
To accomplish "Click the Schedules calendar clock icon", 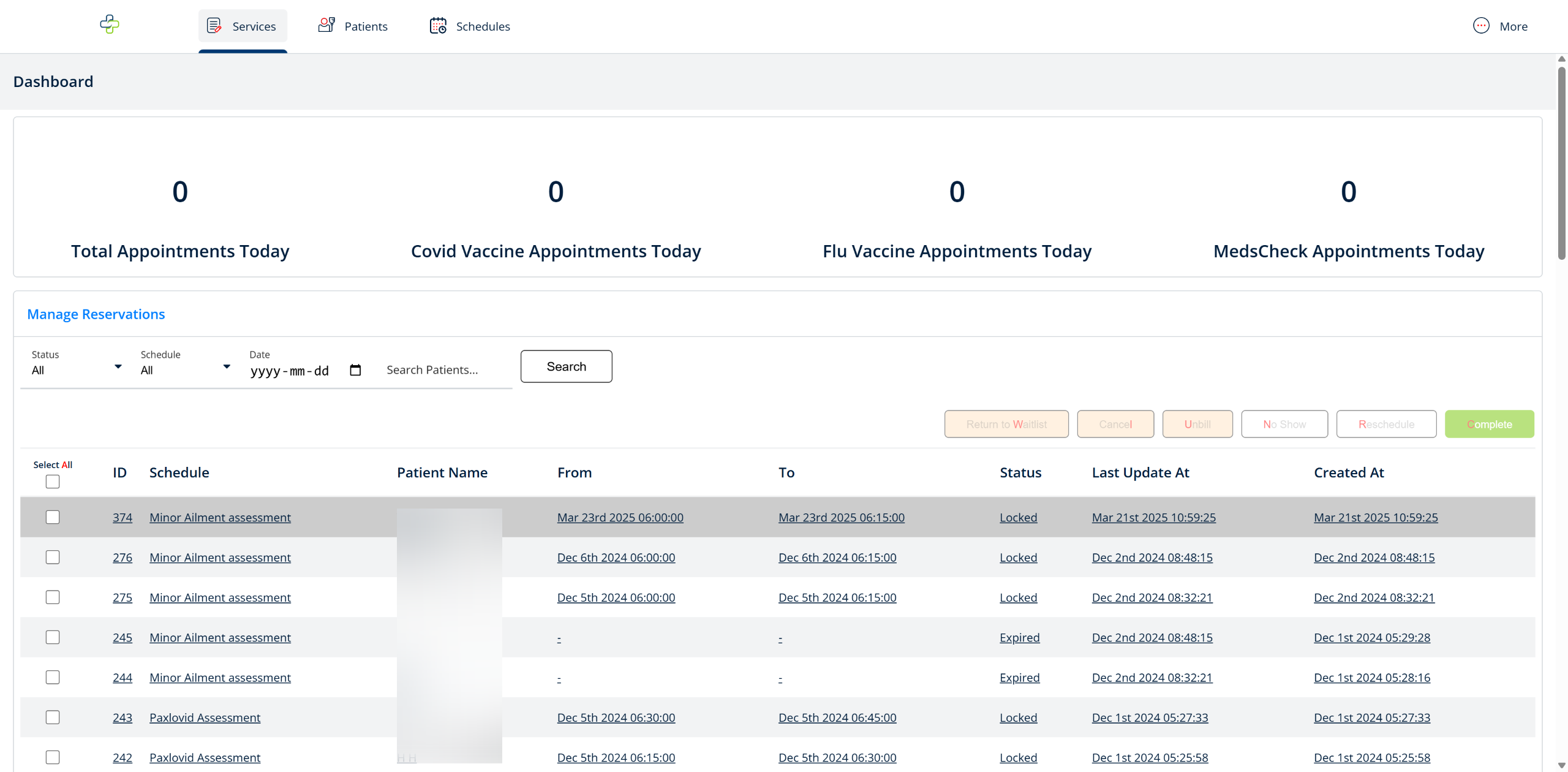I will [x=438, y=26].
